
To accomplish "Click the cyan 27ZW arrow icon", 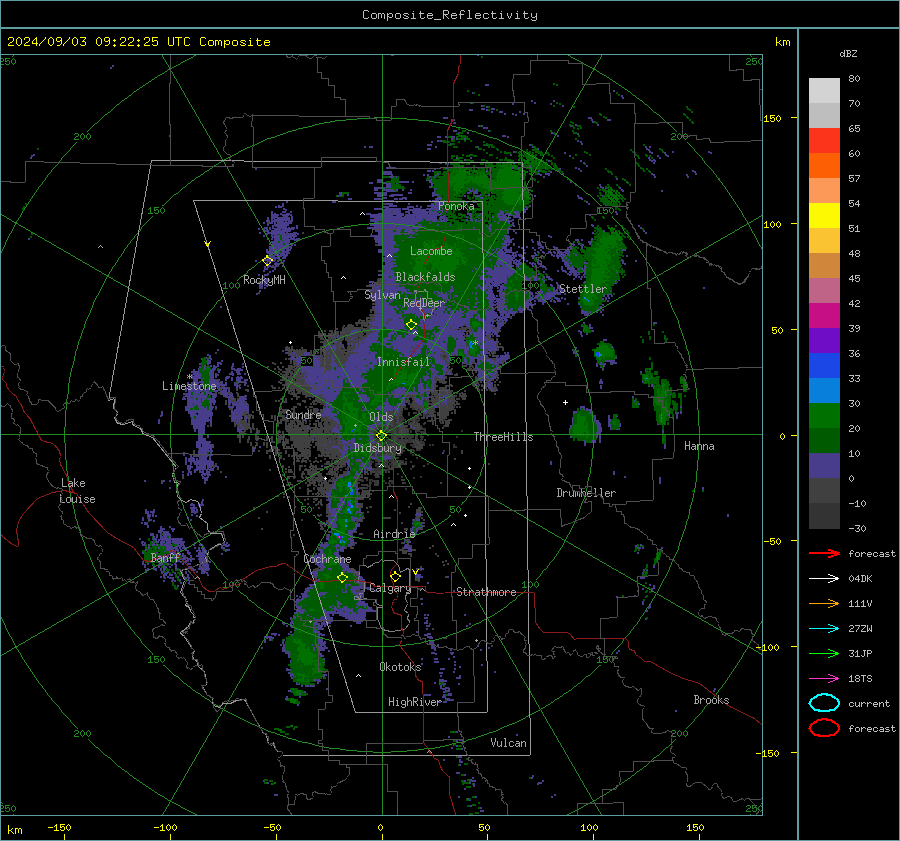I will [824, 629].
